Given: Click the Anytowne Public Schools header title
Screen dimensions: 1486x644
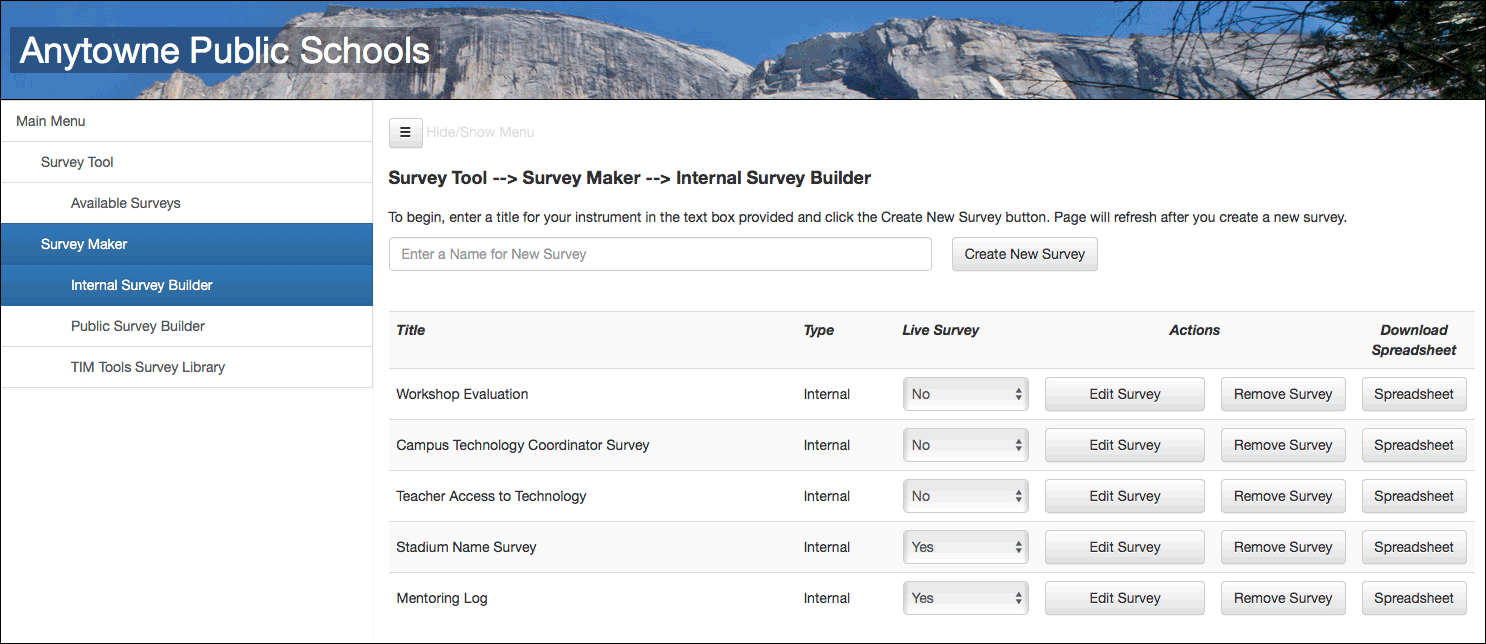Looking at the screenshot, I should (x=225, y=51).
